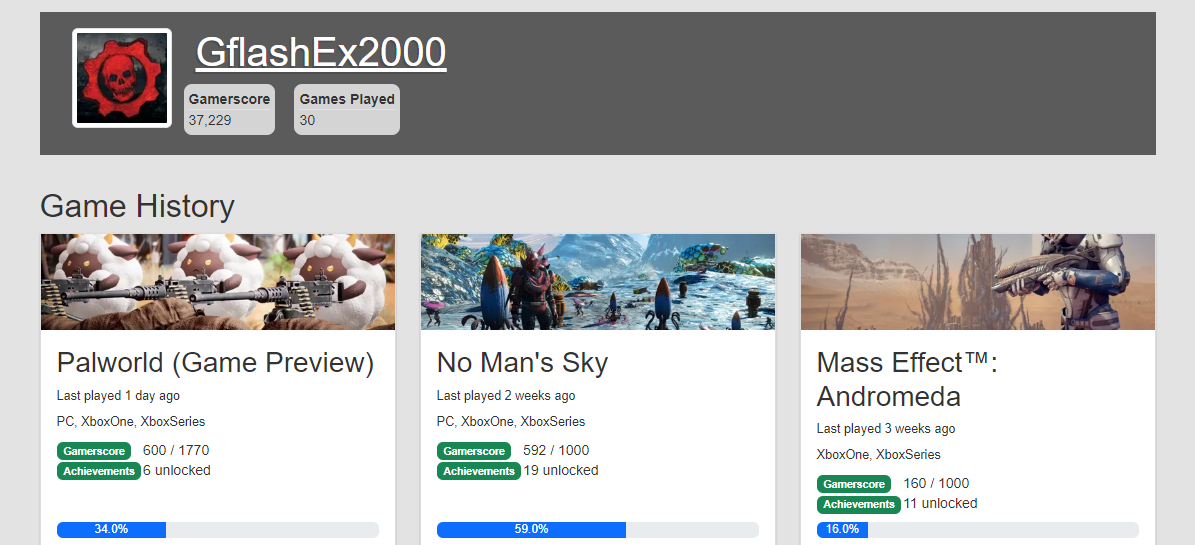This screenshot has width=1195, height=545.
Task: Click the Palworld Gamerscore badge
Action: click(x=94, y=451)
